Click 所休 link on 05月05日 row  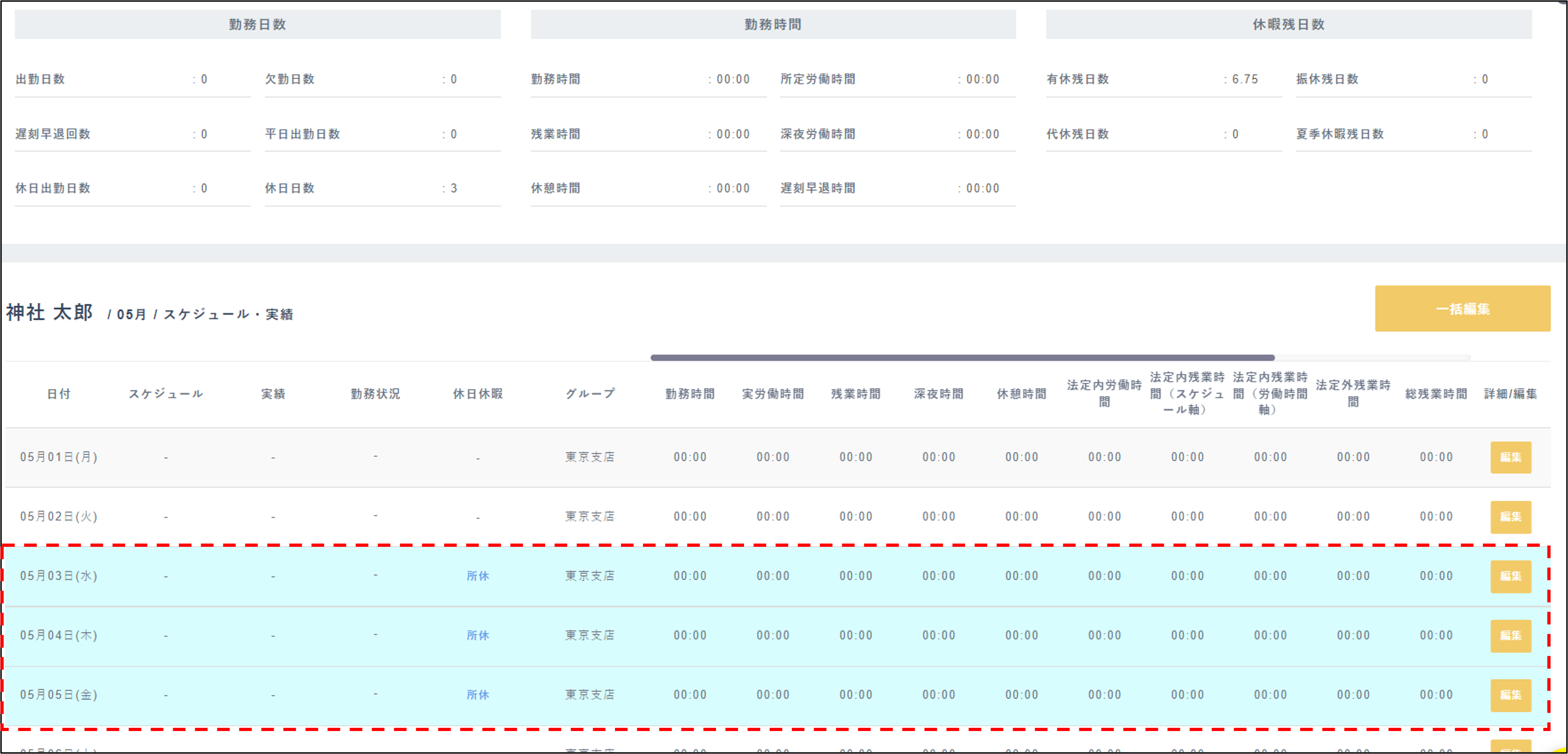pyautogui.click(x=478, y=695)
